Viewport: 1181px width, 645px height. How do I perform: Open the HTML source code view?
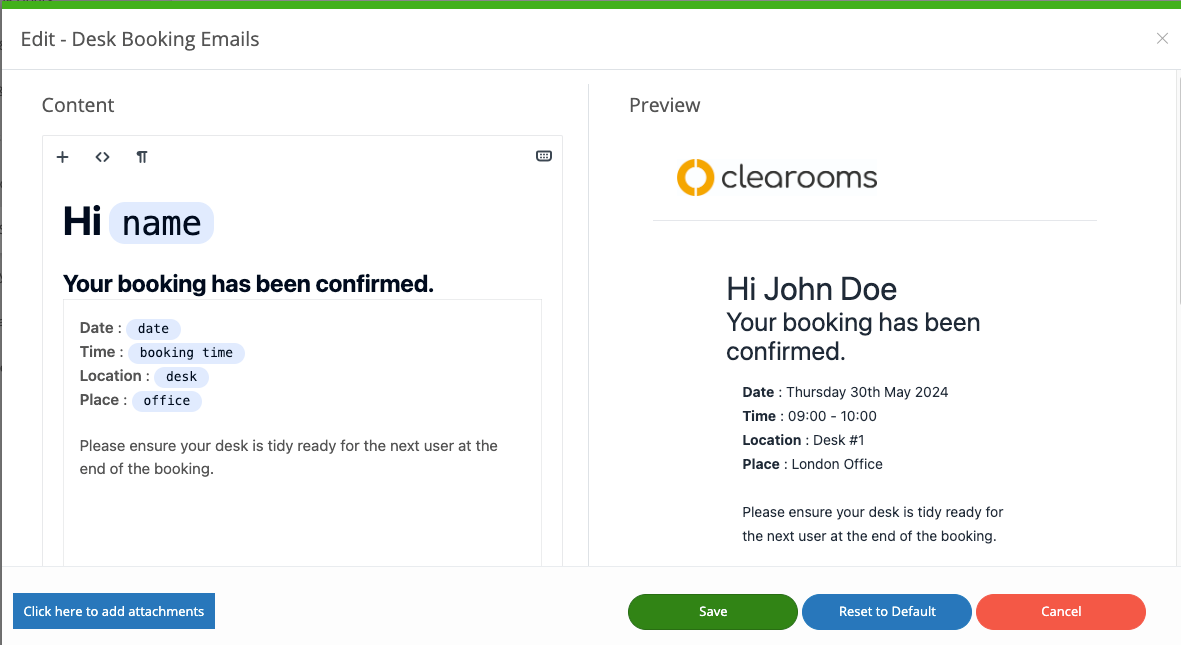tap(102, 157)
